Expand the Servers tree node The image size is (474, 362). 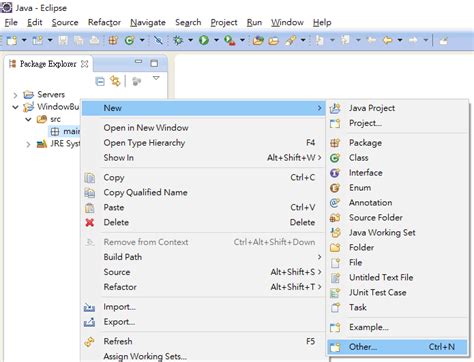click(15, 95)
